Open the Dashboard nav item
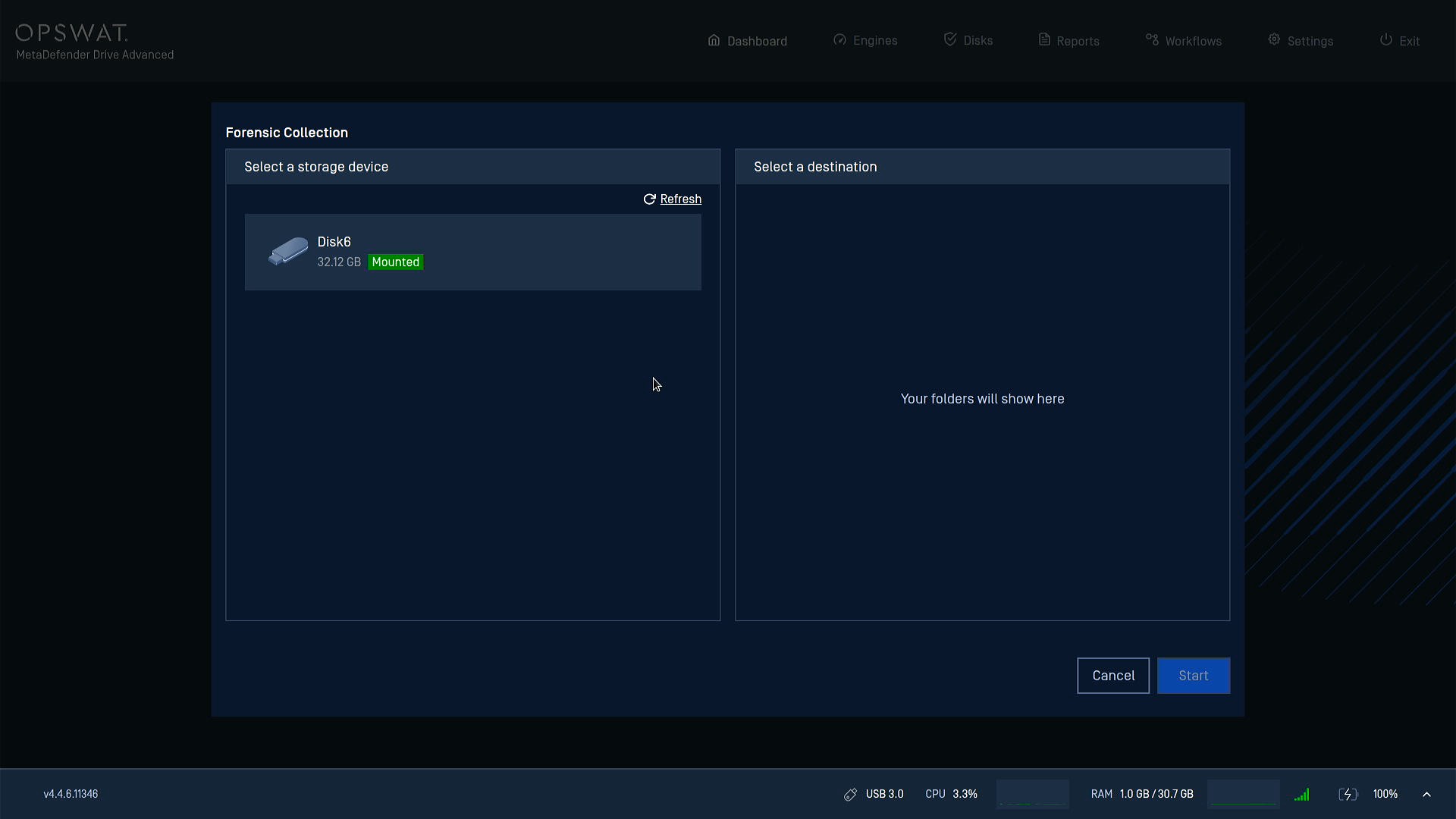The width and height of the screenshot is (1456, 819). point(747,41)
